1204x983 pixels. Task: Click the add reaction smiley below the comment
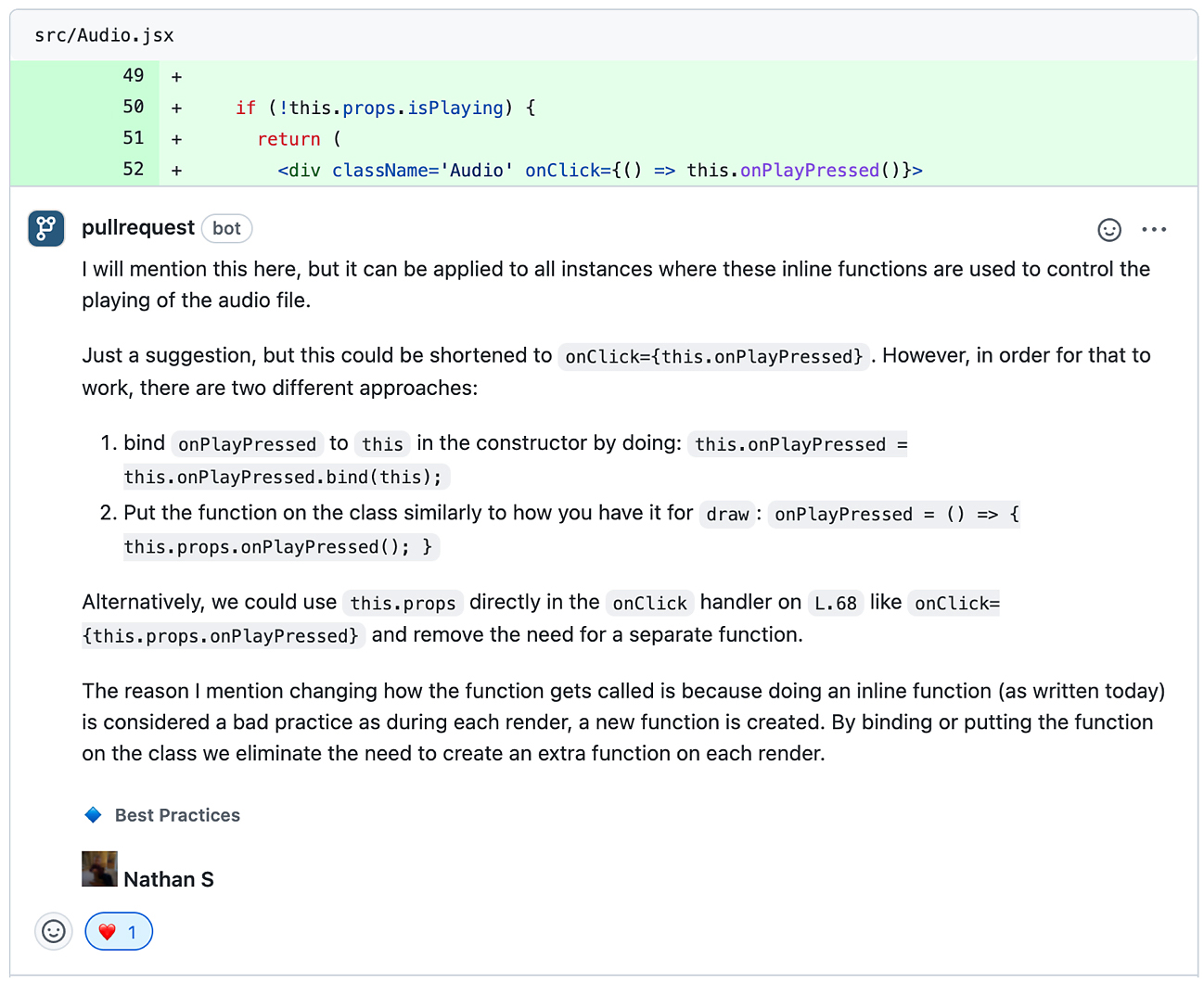[x=54, y=931]
